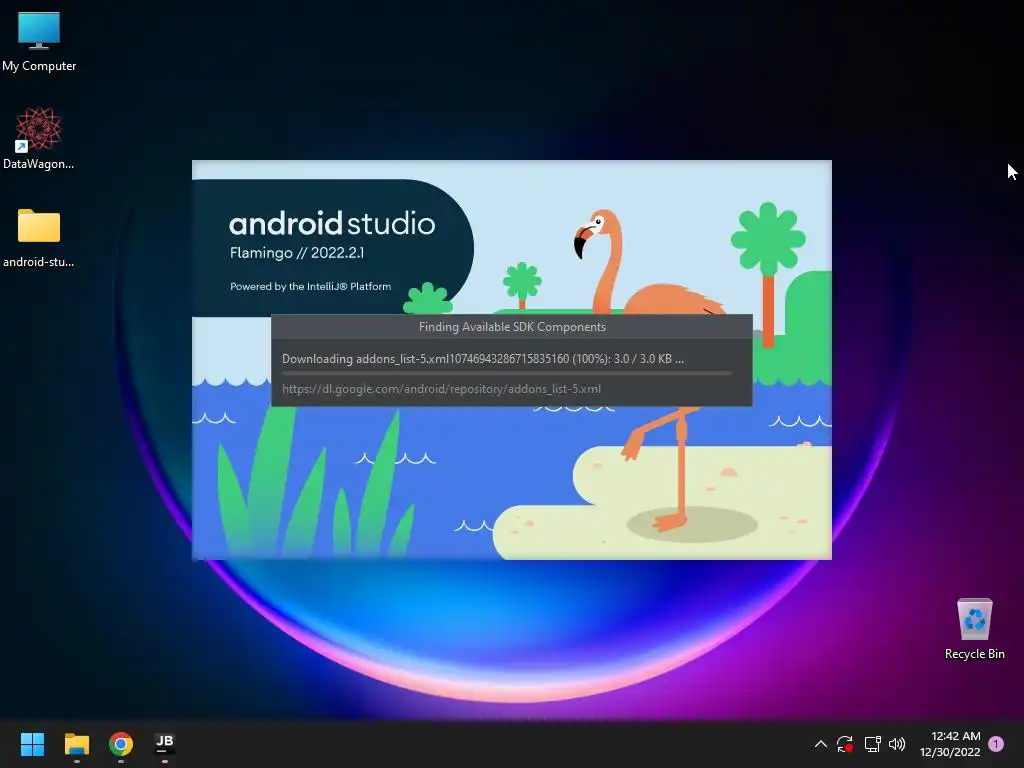Show hidden system tray icons

click(821, 744)
